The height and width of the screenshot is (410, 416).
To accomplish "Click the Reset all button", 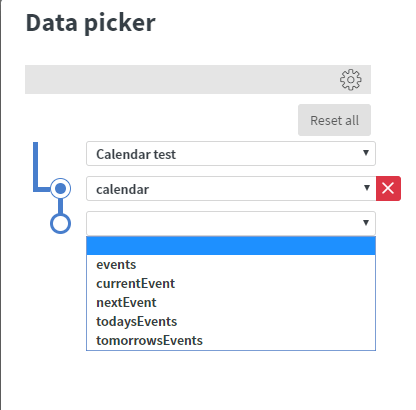I will click(334, 120).
